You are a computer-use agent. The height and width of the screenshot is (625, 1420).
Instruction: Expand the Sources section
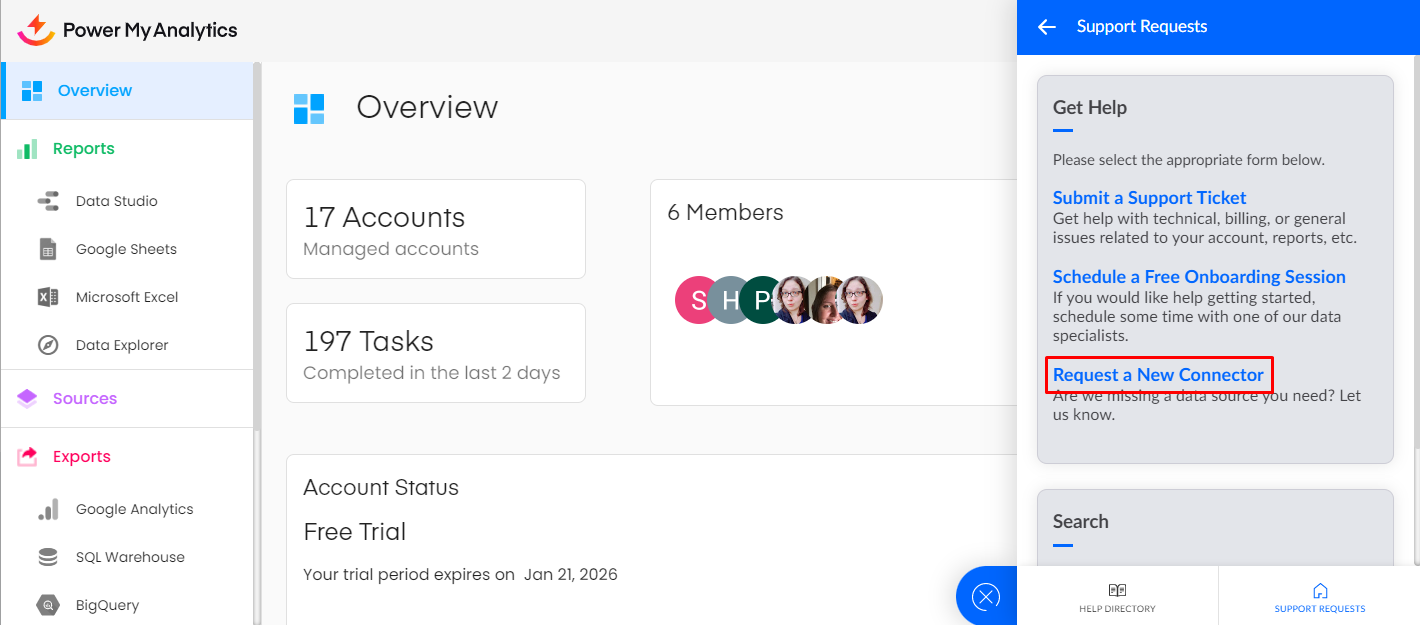click(84, 399)
